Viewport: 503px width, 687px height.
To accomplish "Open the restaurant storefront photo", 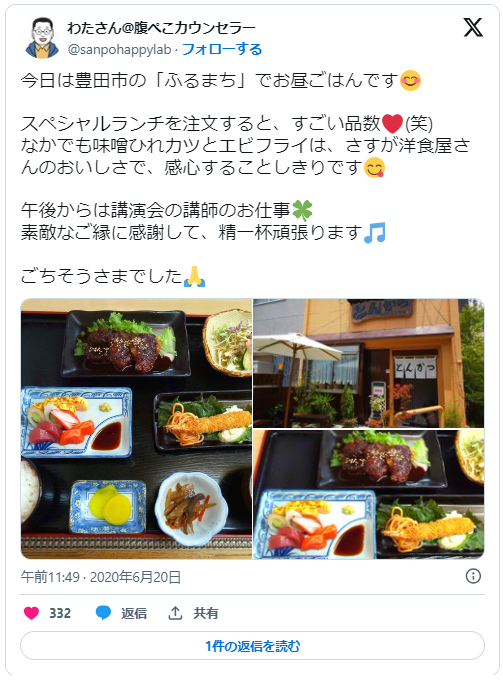I will click(369, 363).
